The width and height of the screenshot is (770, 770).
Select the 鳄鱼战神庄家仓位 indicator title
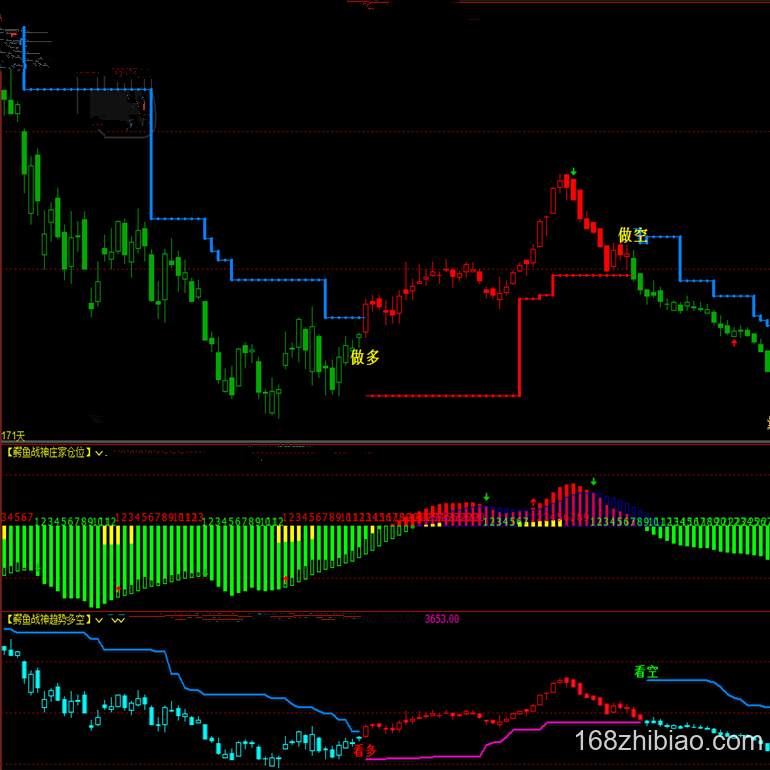[48, 453]
